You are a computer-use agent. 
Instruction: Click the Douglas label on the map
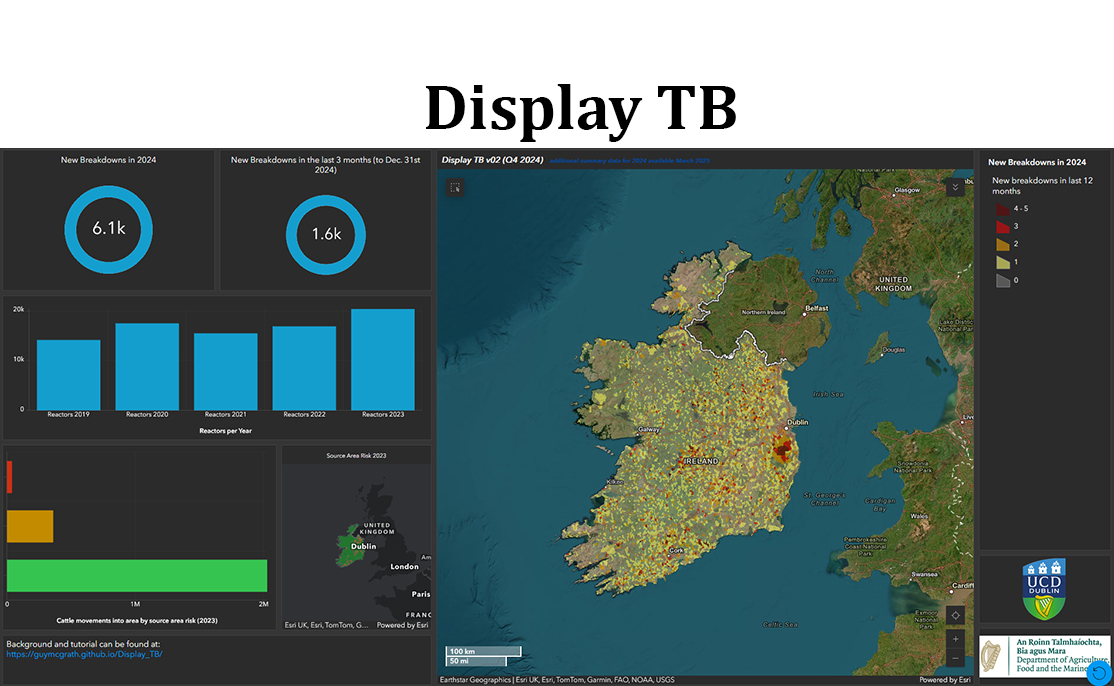pos(894,350)
